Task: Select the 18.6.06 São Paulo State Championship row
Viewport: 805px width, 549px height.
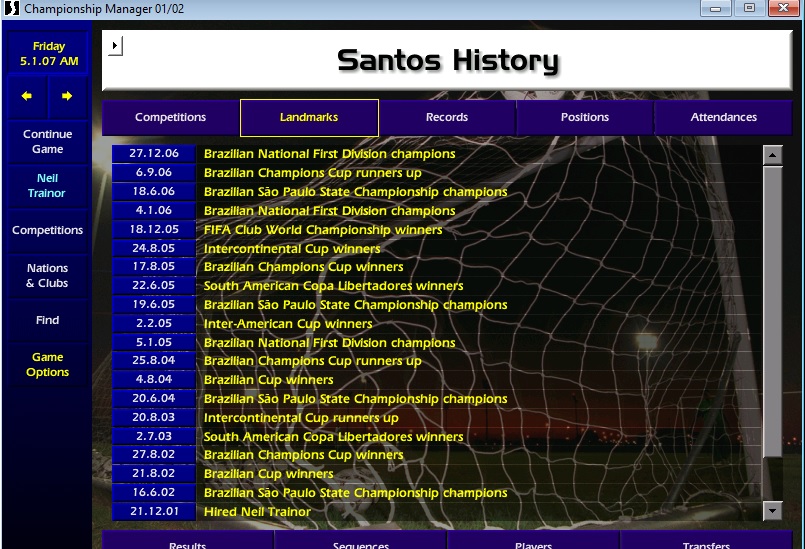Action: click(436, 192)
